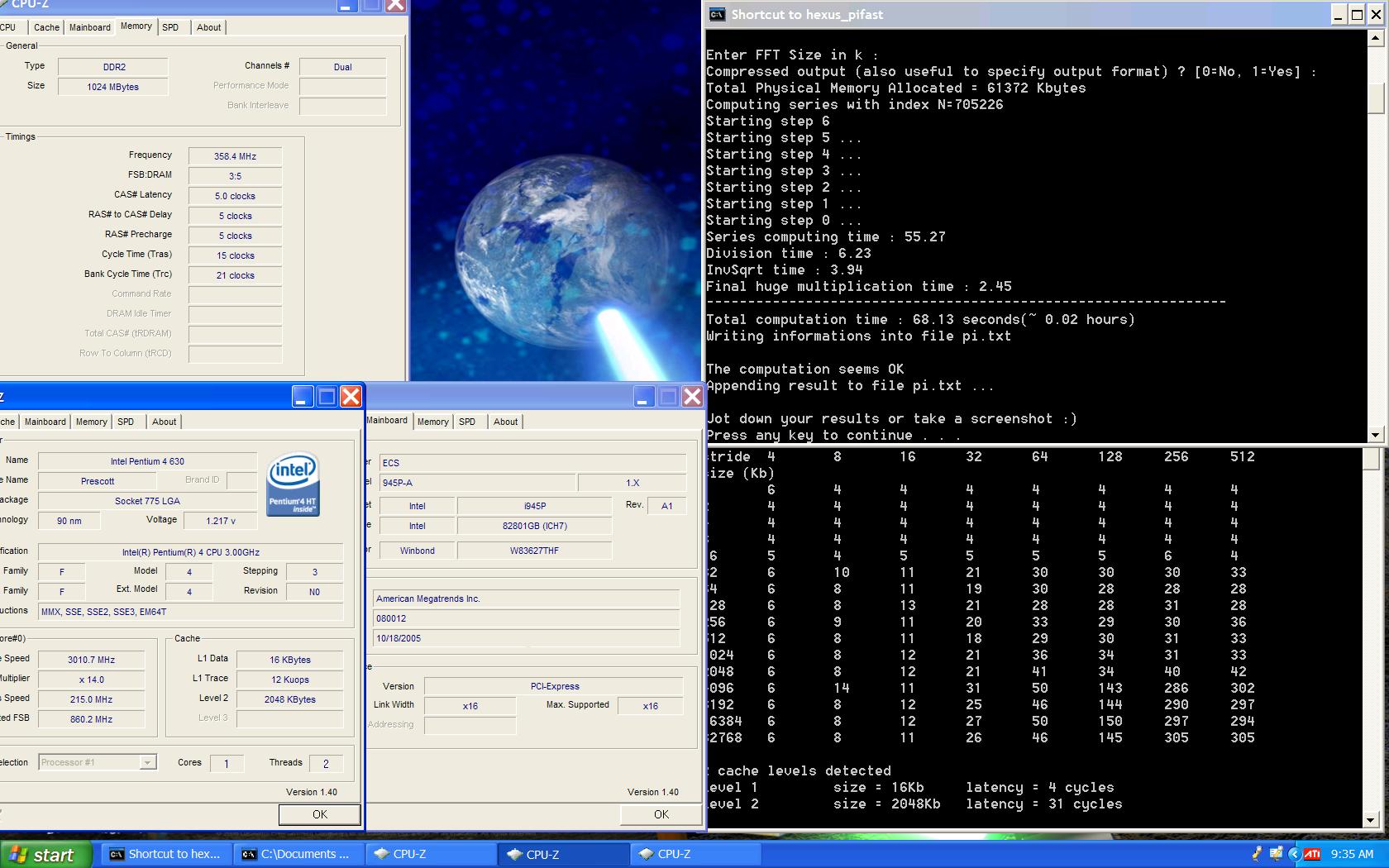Click the BIOS date 10/18/2005
This screenshot has width=1389, height=868.
point(526,638)
